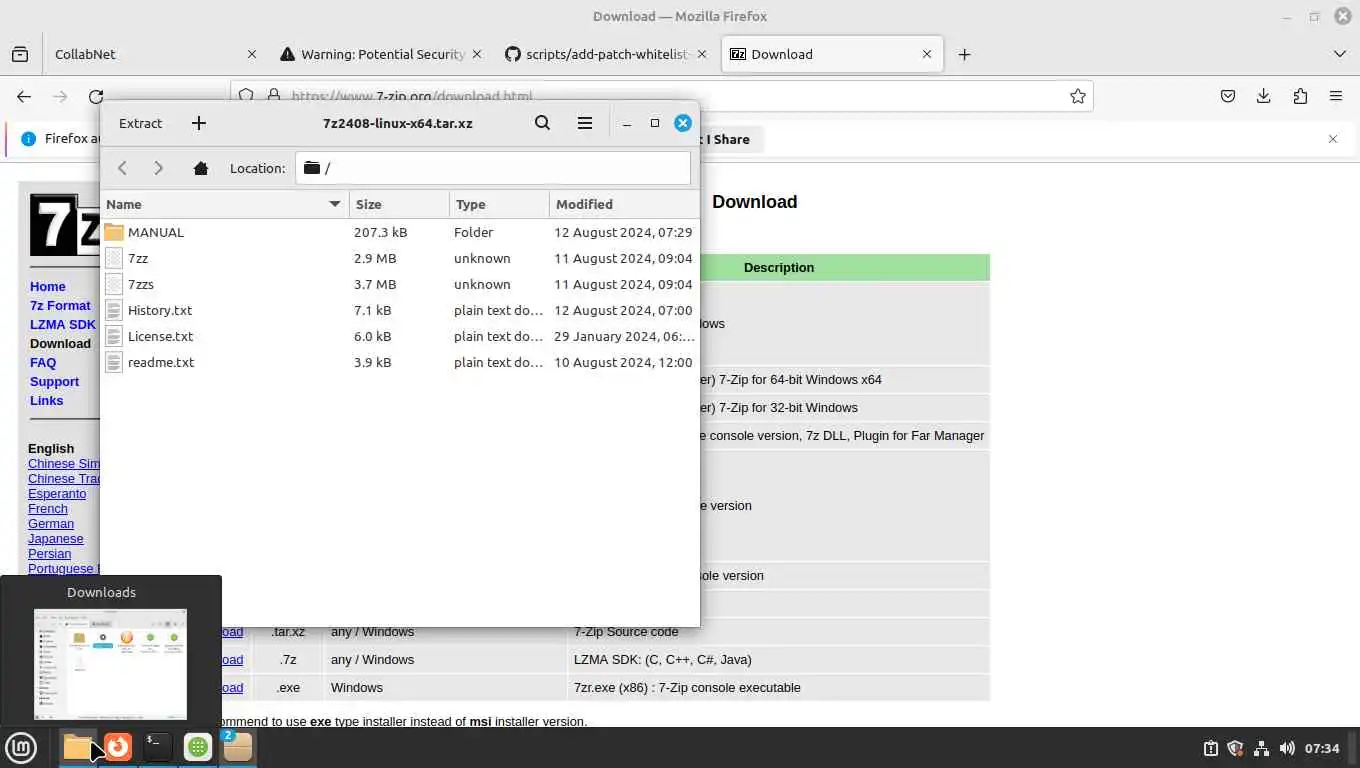1360x768 pixels.
Task: Open the Firefox downloads panel
Action: [1264, 96]
